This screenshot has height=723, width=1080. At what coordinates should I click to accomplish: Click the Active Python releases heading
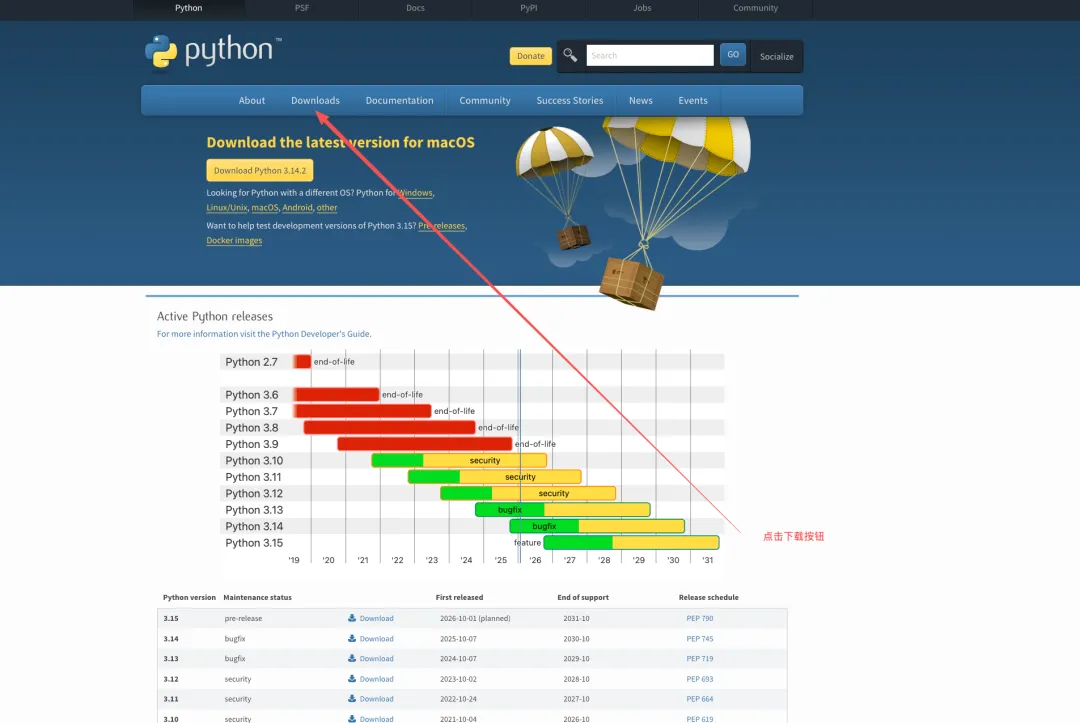pyautogui.click(x=215, y=316)
